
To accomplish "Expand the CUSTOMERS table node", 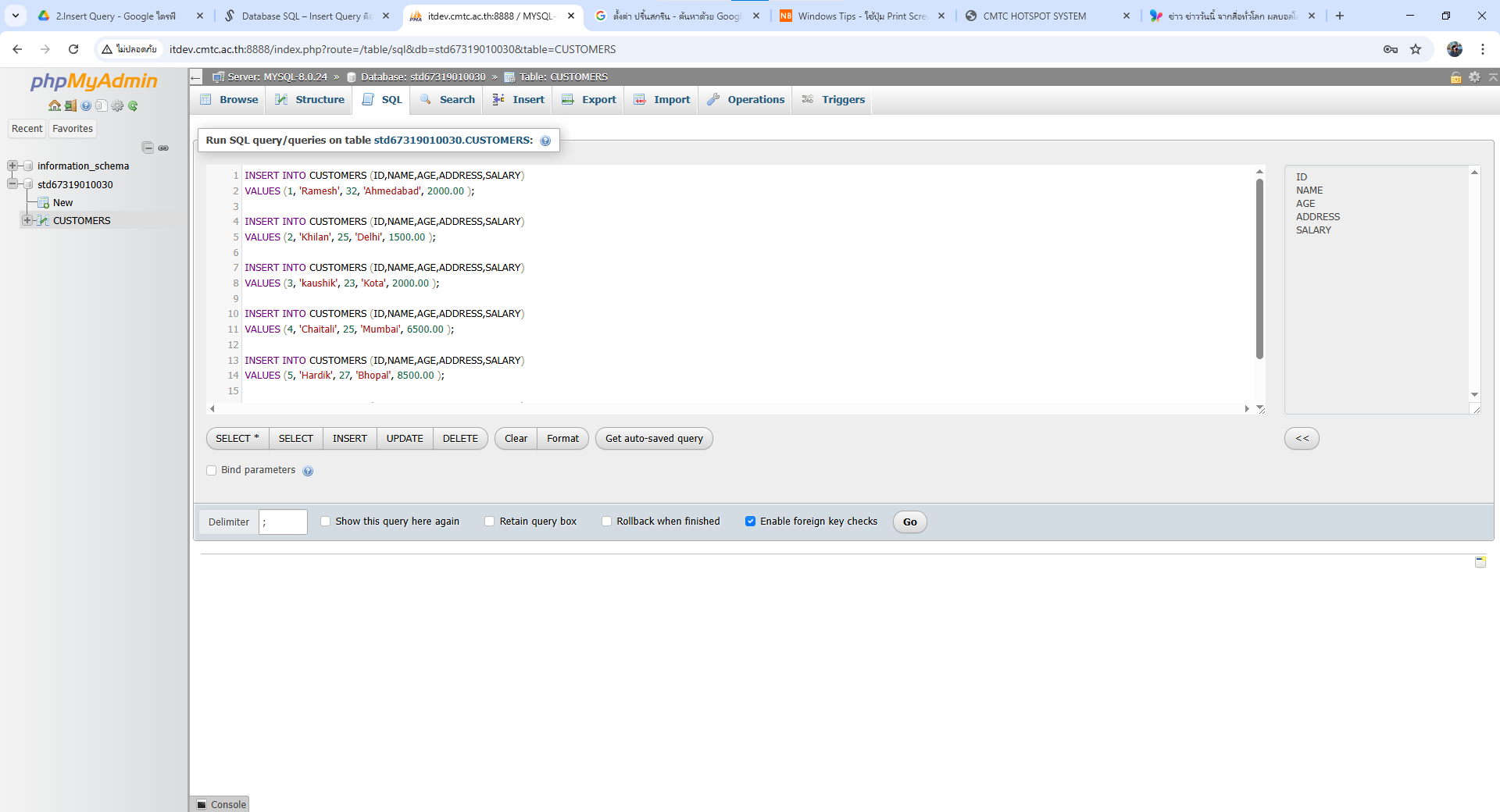I will pyautogui.click(x=27, y=220).
